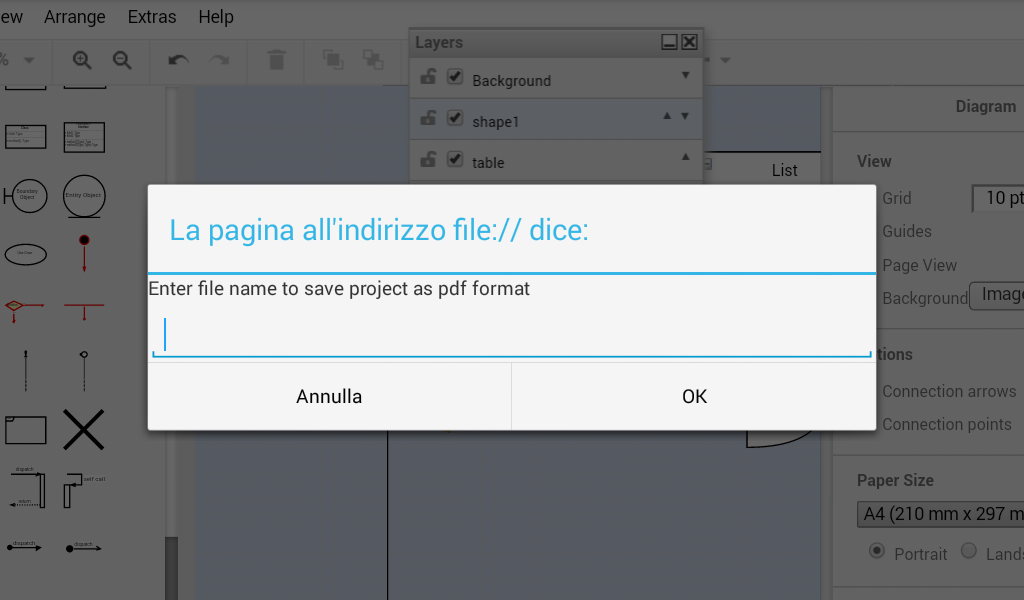This screenshot has height=600, width=1024.
Task: Open the Extras menu
Action: click(x=152, y=17)
